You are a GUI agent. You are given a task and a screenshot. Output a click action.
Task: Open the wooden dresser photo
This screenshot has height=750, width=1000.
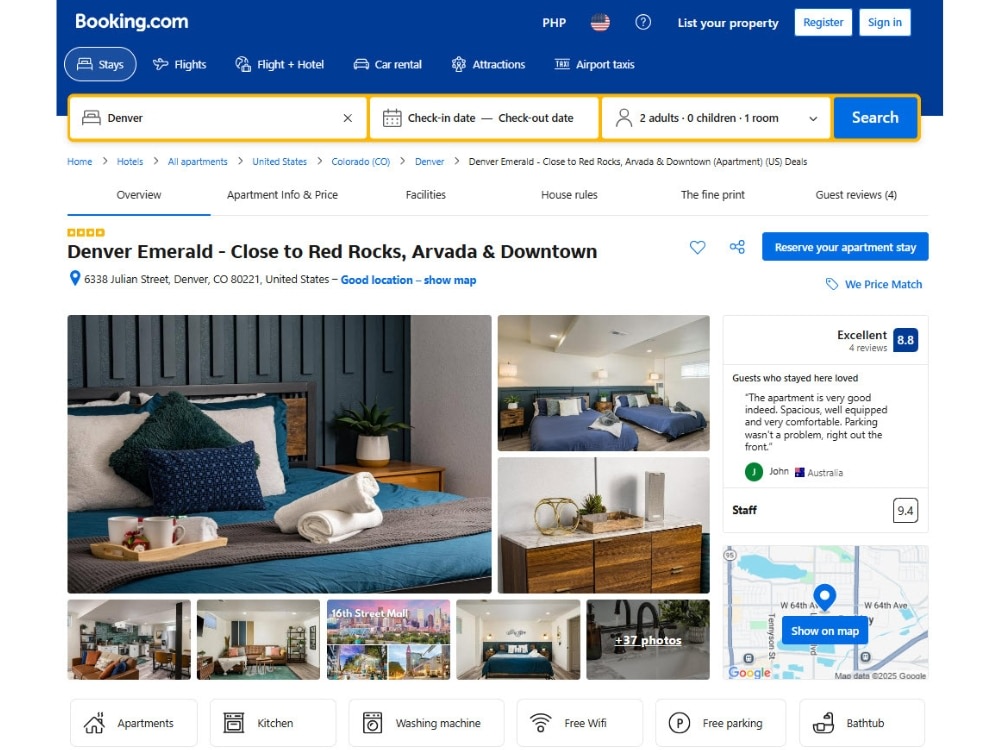(603, 526)
